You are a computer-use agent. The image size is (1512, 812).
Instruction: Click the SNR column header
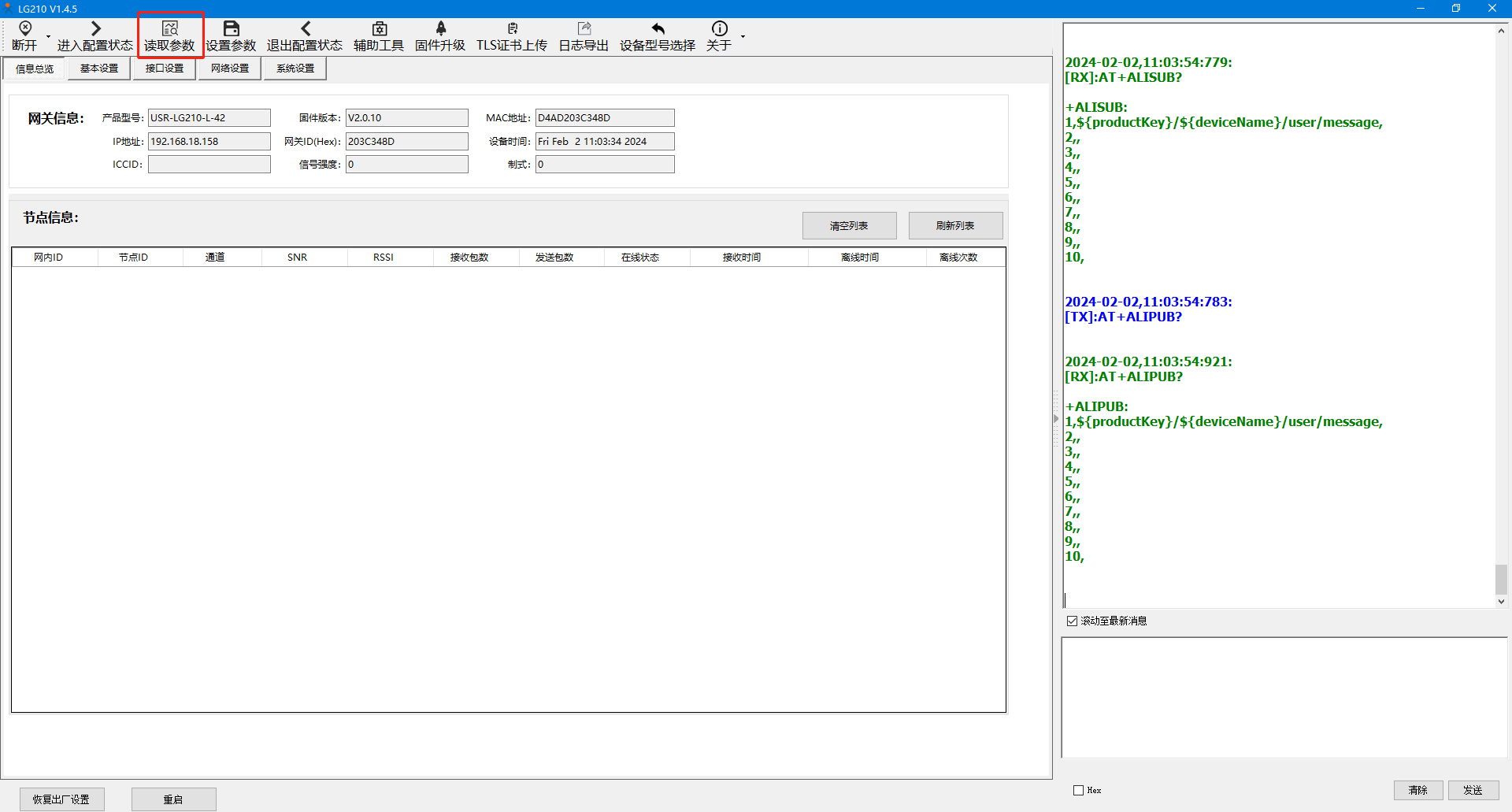click(304, 258)
